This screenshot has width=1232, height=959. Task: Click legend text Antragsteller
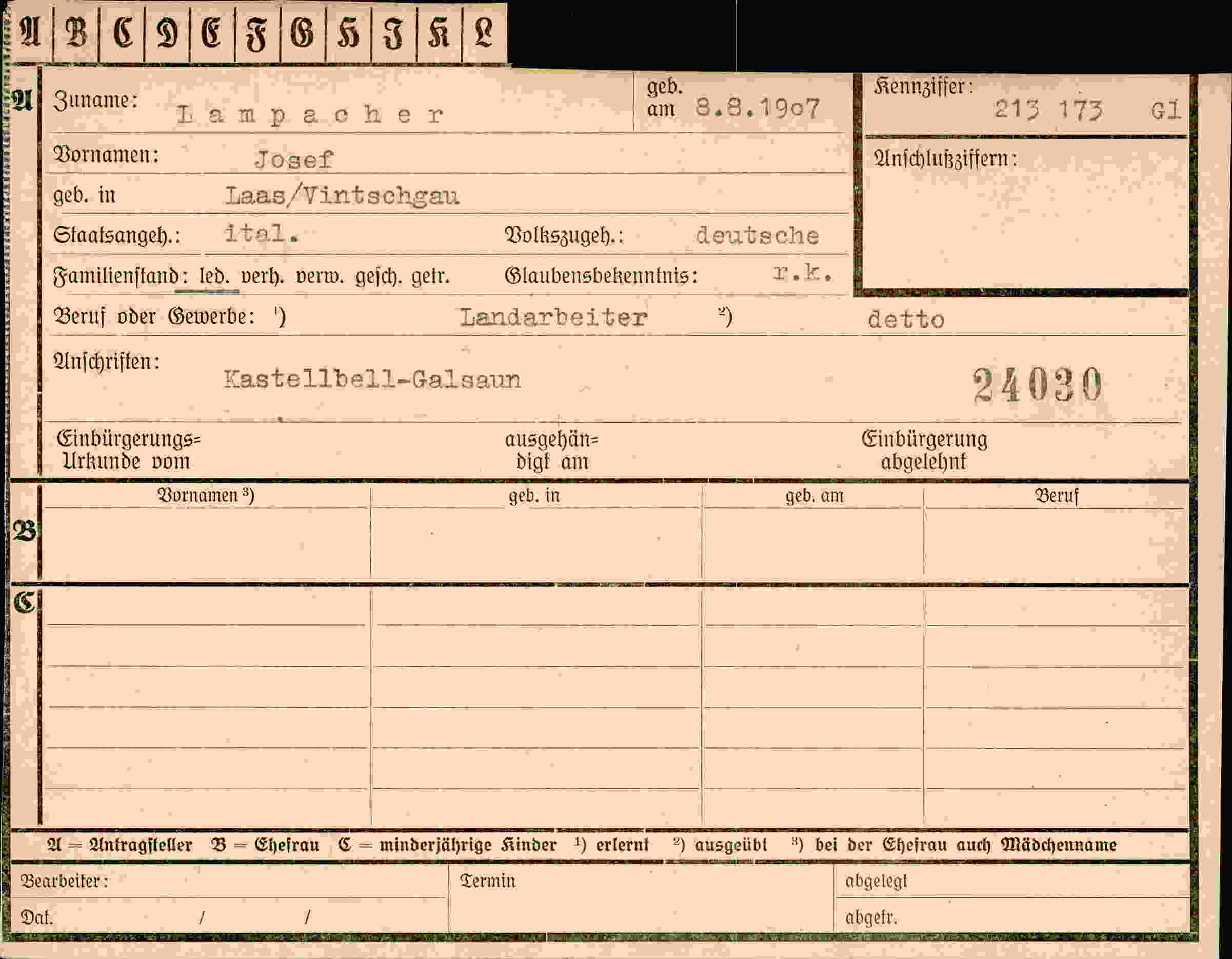pos(141,845)
